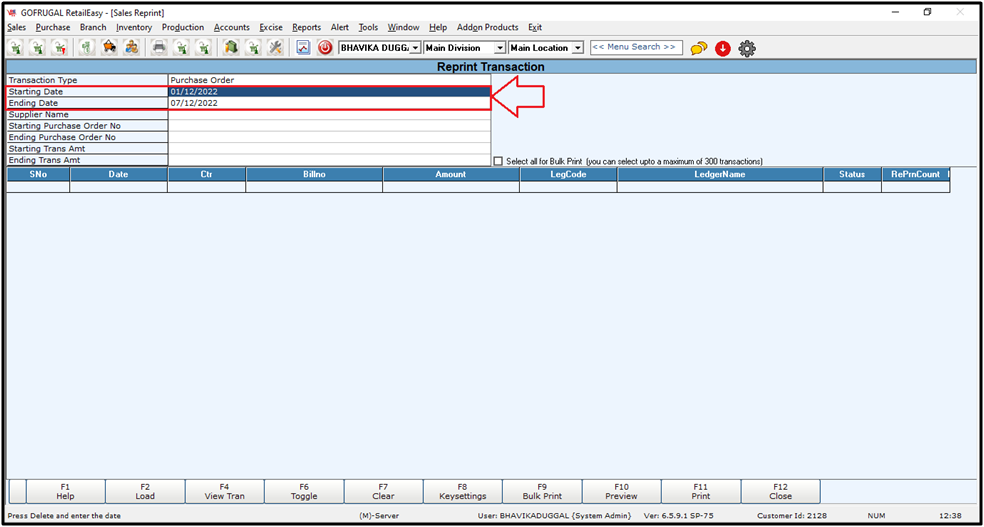
Task: Click the SNo column header
Action: pyautogui.click(x=38, y=174)
